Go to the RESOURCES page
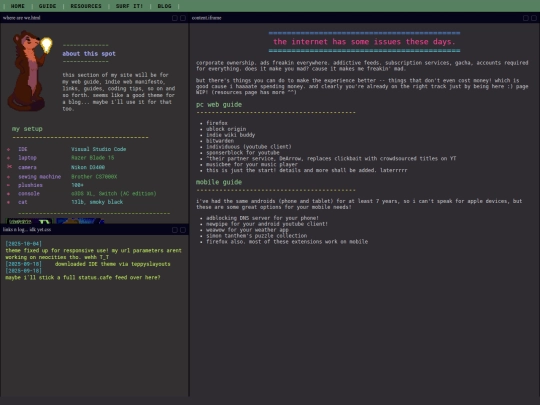Image resolution: width=540 pixels, height=405 pixels. click(x=86, y=6)
